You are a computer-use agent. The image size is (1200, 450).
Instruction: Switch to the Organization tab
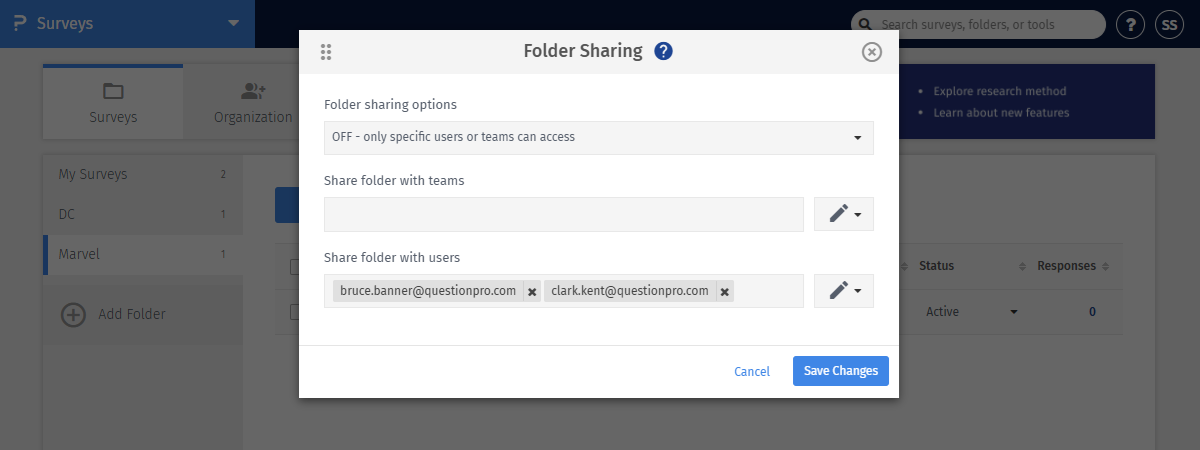[252, 102]
